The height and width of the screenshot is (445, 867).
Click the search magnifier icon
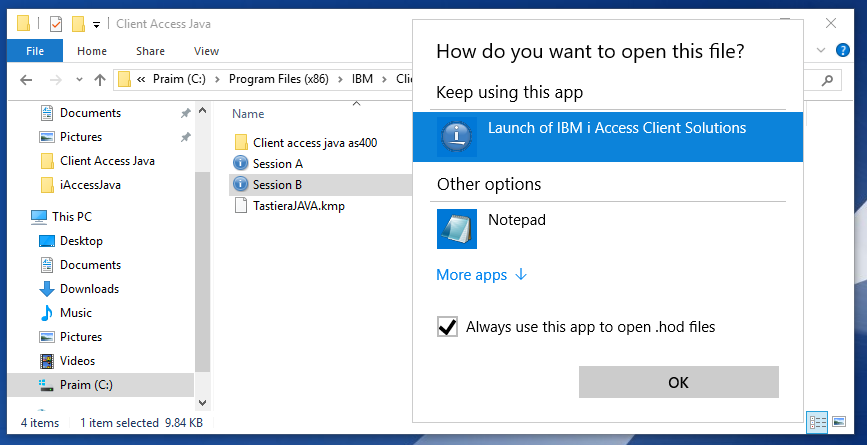[x=827, y=80]
